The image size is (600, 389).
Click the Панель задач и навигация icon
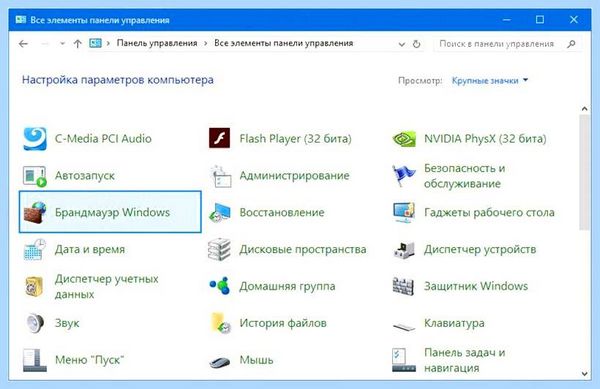[x=404, y=360]
